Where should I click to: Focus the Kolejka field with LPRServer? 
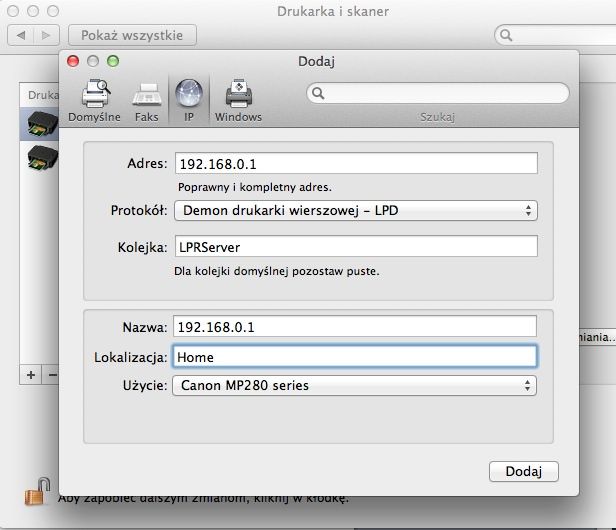coord(356,246)
